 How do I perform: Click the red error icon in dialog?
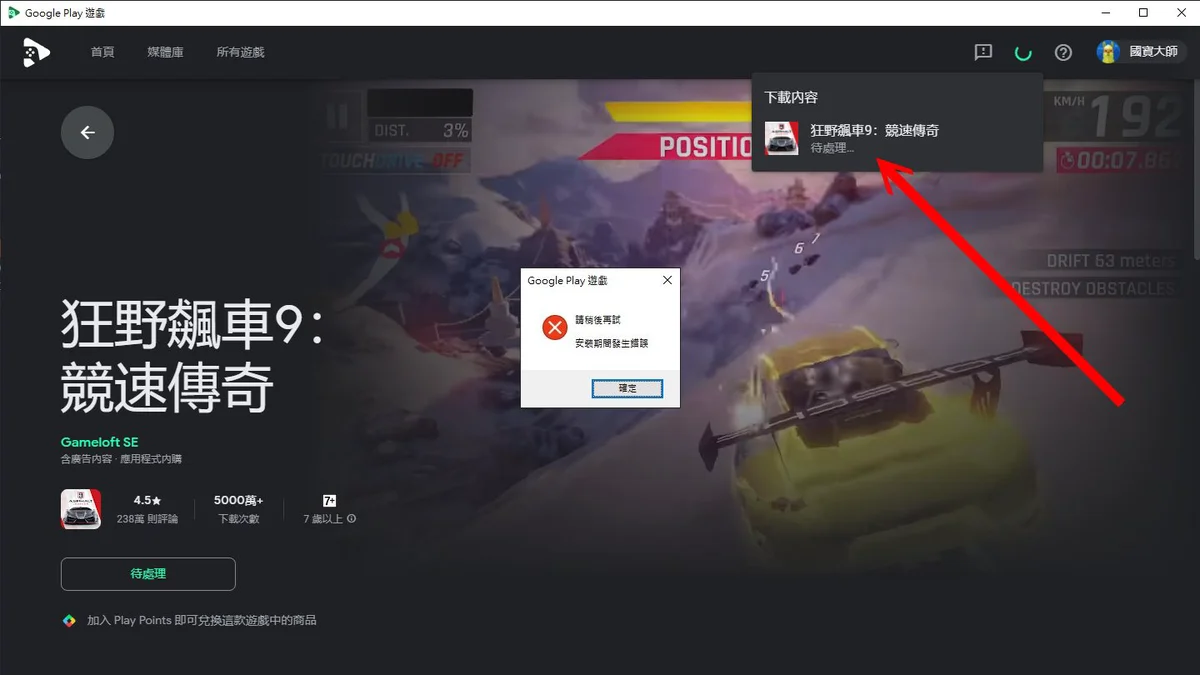[554, 327]
